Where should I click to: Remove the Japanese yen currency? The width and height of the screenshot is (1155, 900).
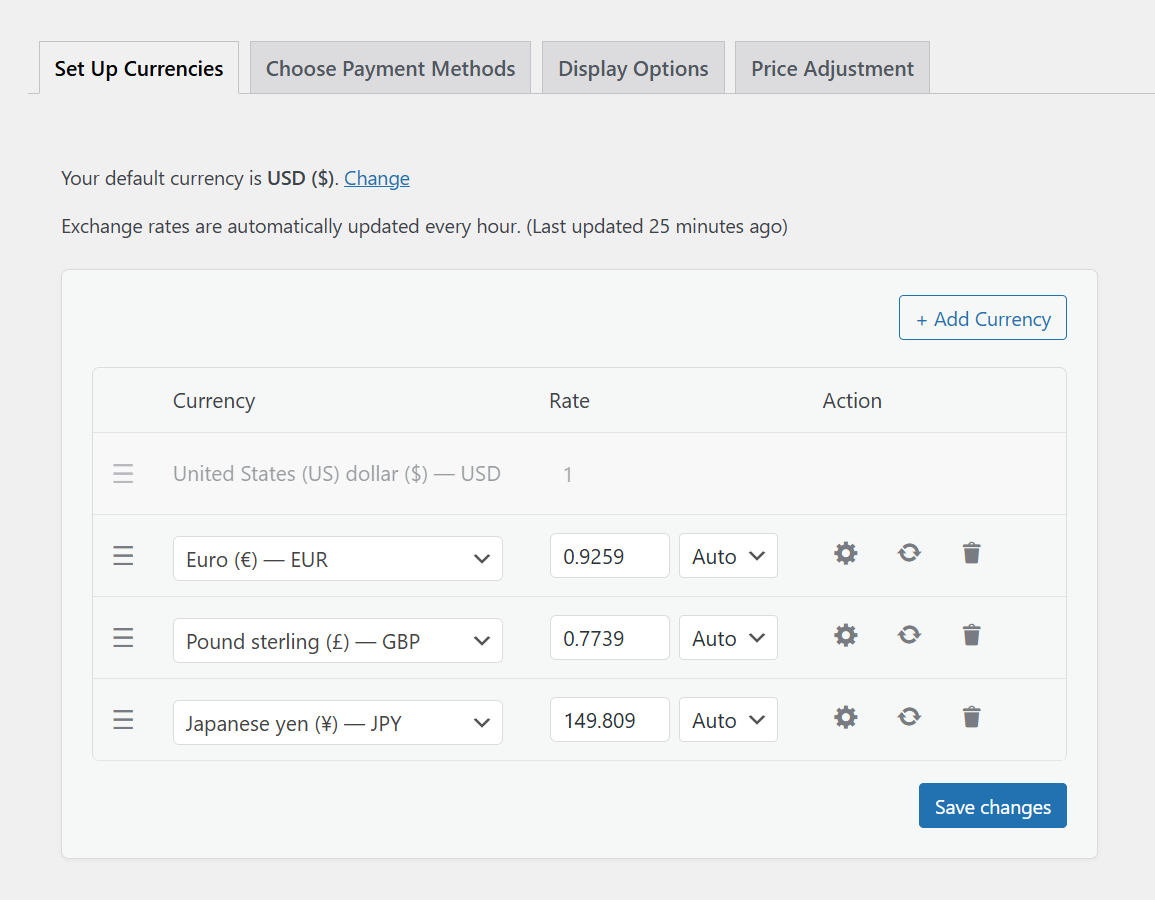[971, 717]
